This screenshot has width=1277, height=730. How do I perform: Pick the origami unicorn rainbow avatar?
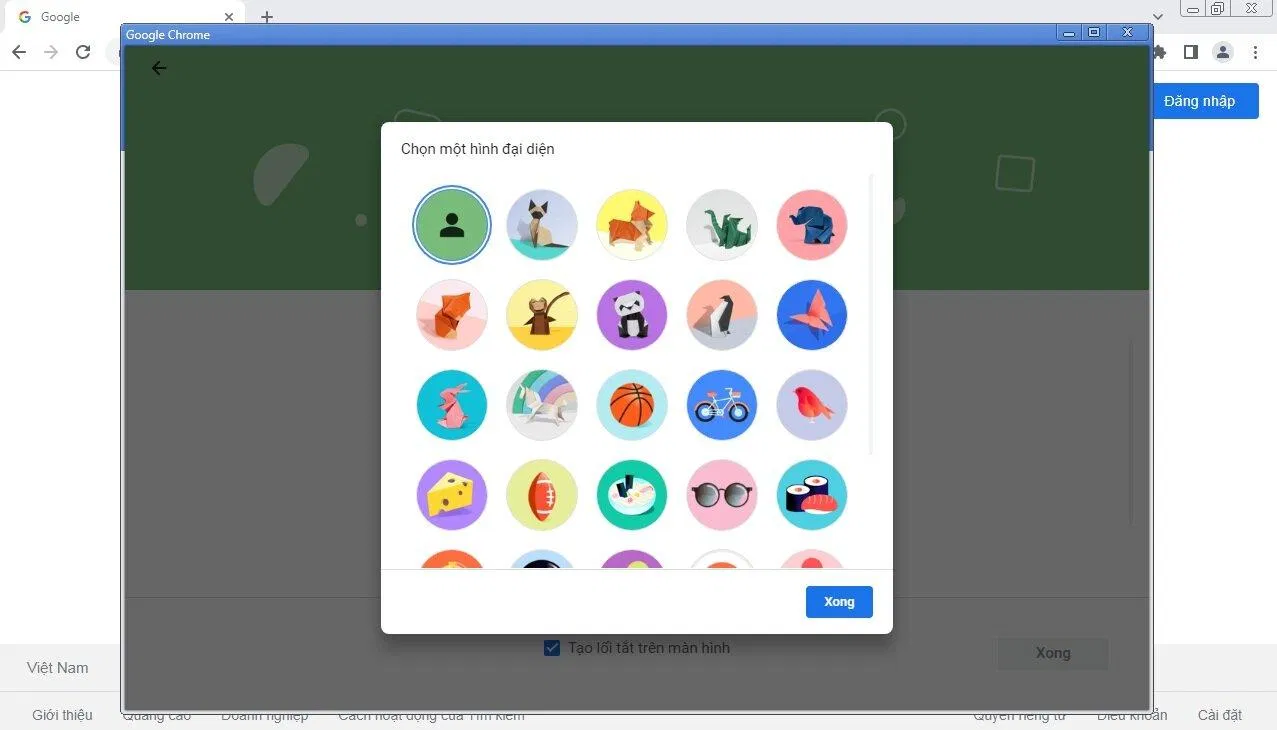[x=542, y=405]
